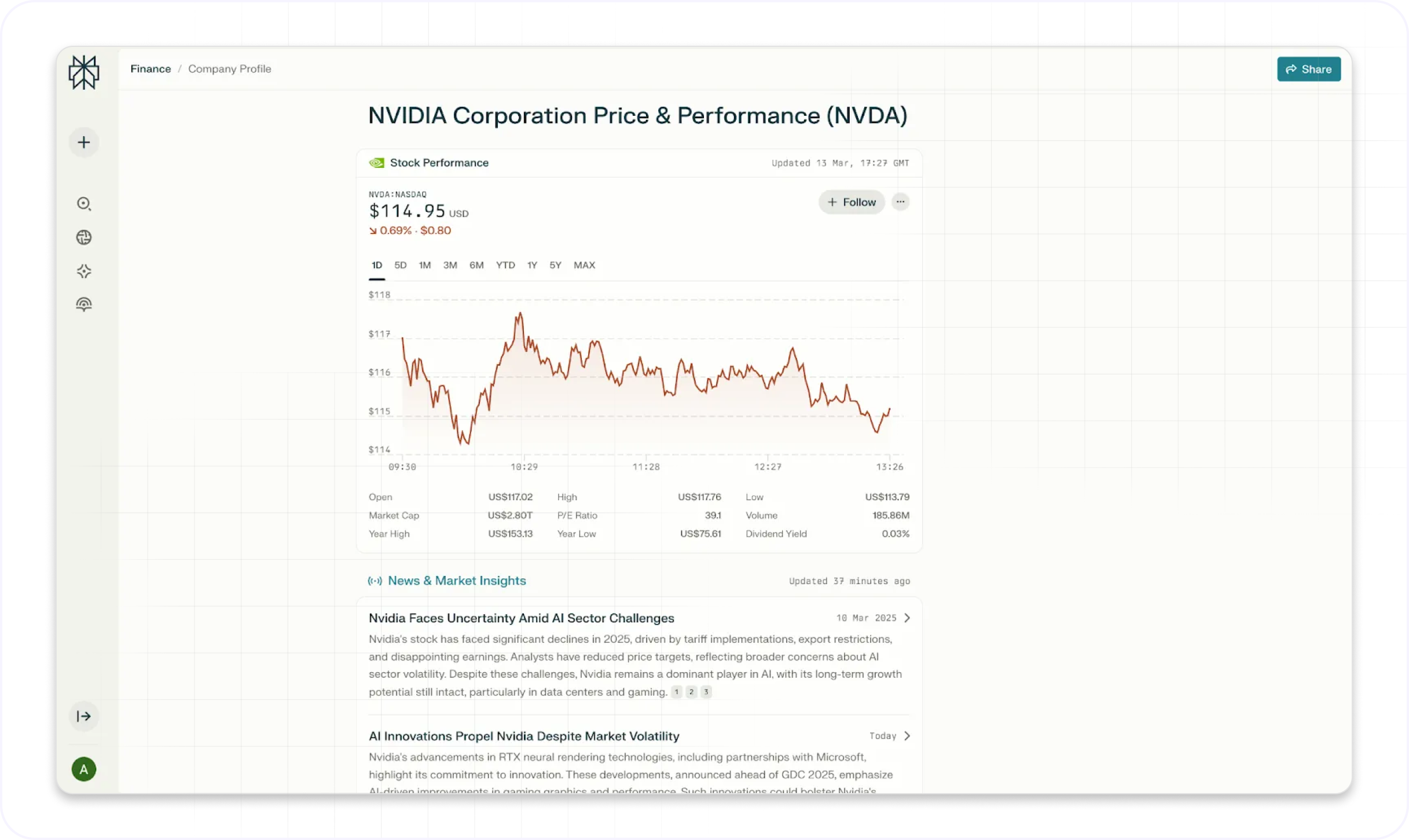Viewport: 1409px width, 840px height.
Task: Open the Discover globe icon
Action: [84, 237]
